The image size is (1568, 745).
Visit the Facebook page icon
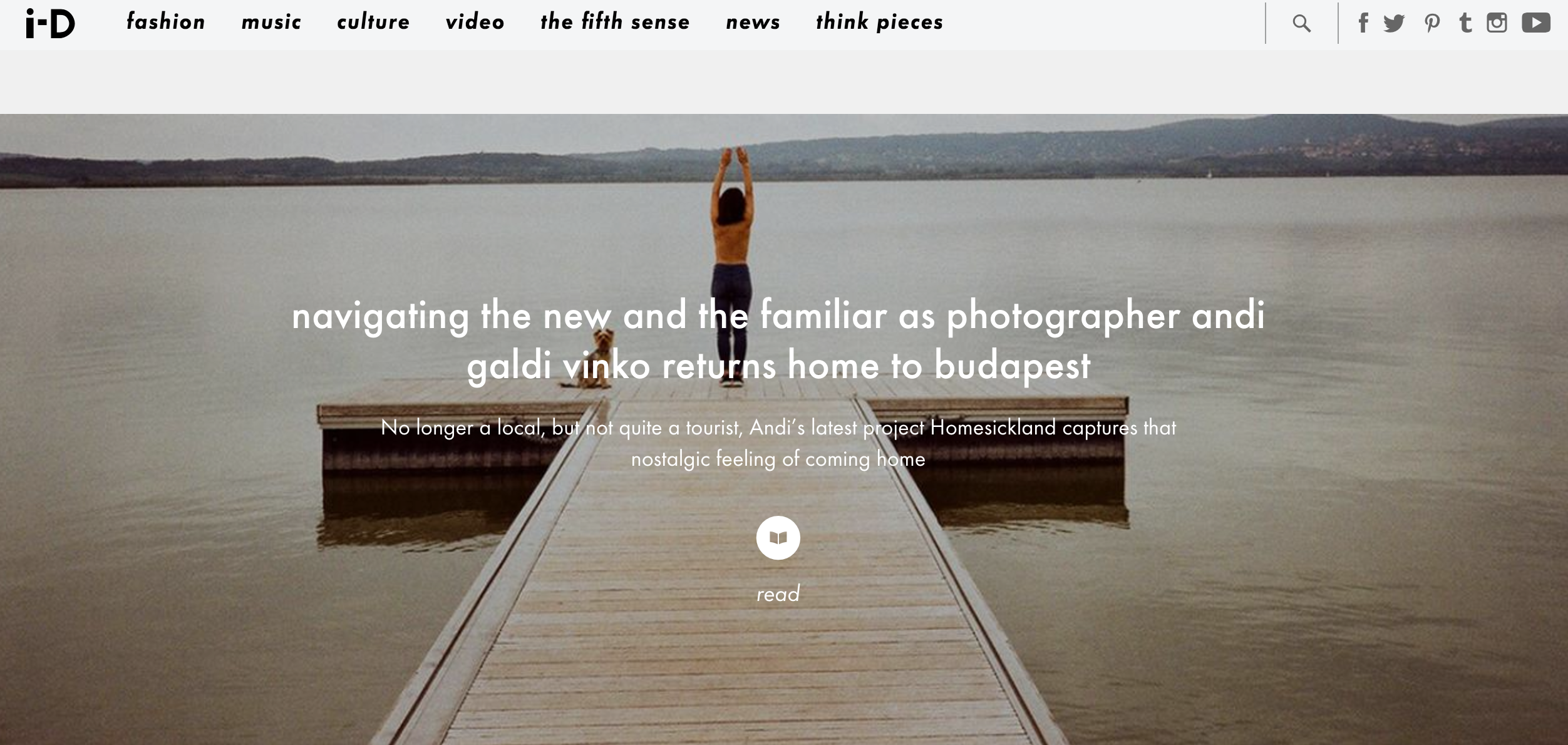tap(1363, 23)
